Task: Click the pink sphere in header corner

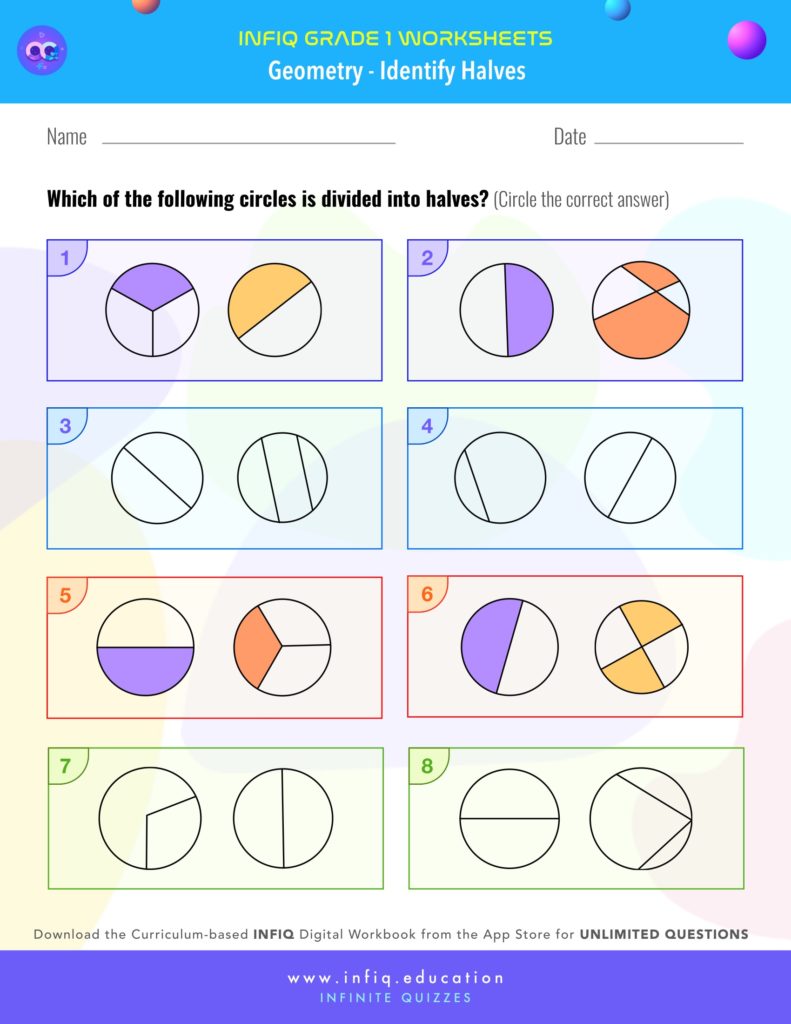Action: tap(746, 40)
